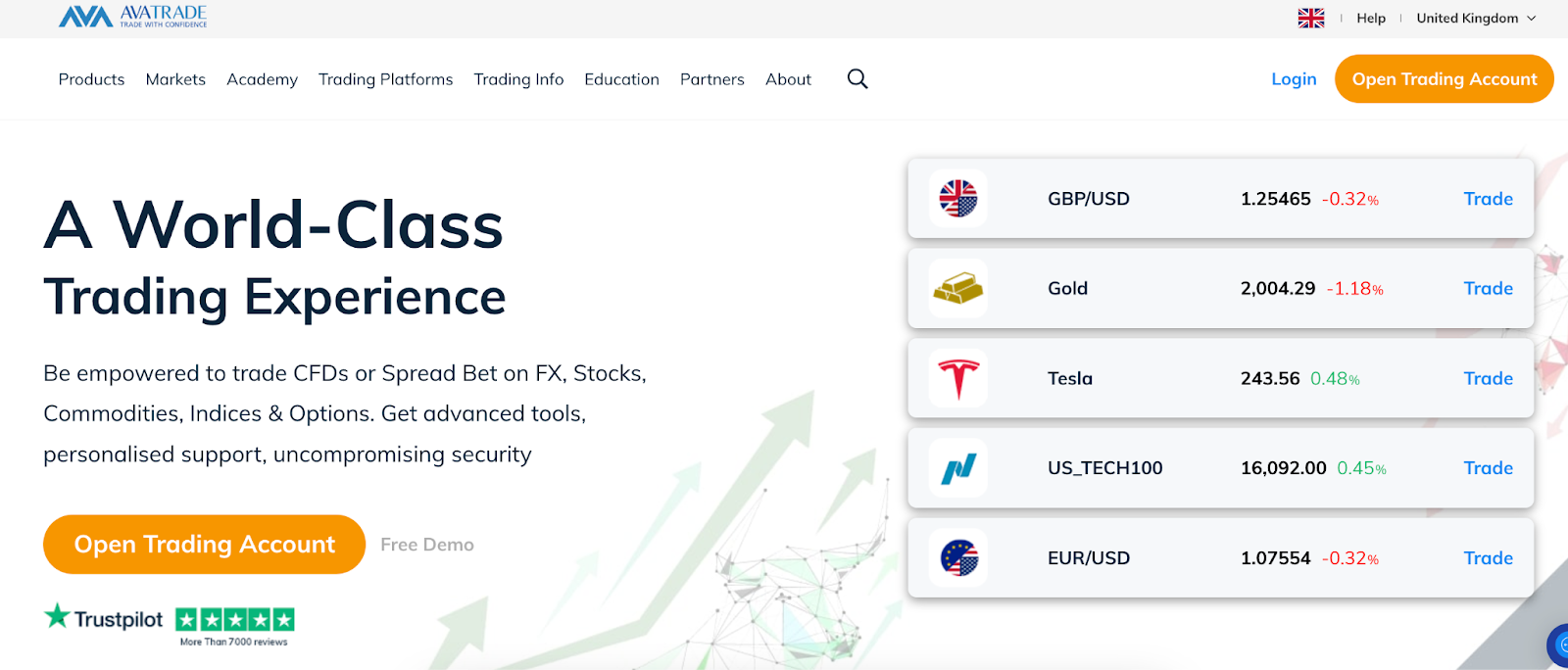This screenshot has height=670, width=1568.
Task: Click the Trustpilot five-star rating
Action: (x=235, y=619)
